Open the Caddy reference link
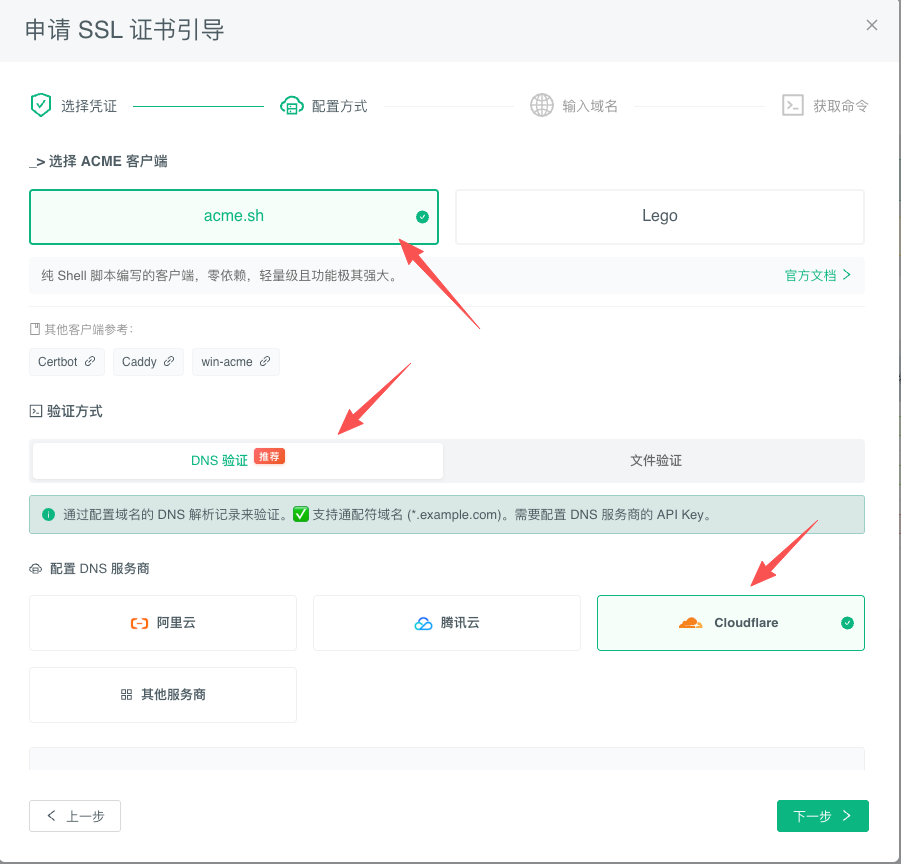The image size is (901, 864). [x=148, y=362]
